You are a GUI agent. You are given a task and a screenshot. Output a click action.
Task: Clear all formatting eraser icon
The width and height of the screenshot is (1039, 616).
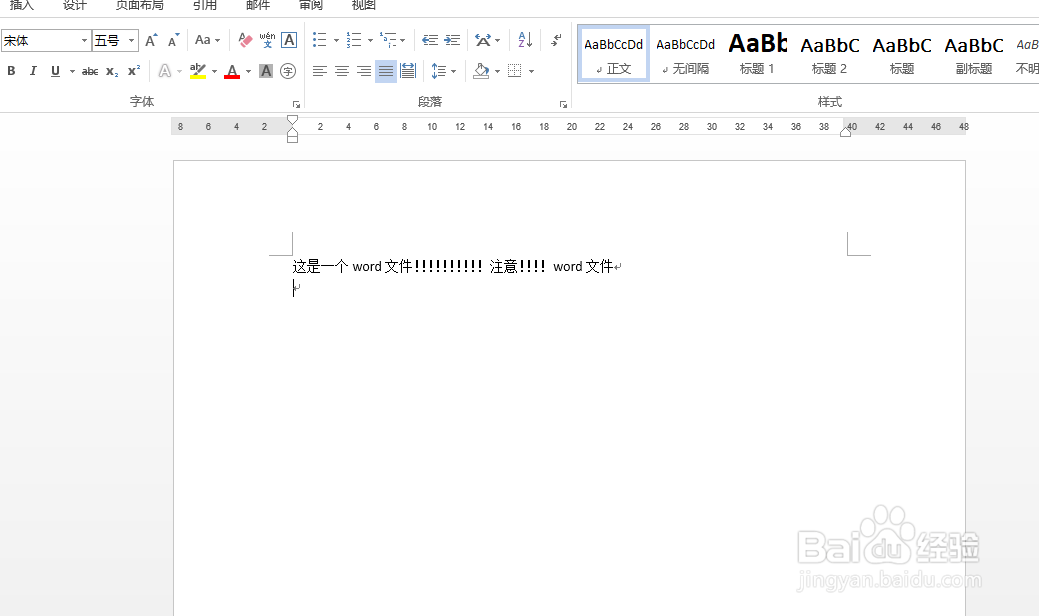pos(245,40)
